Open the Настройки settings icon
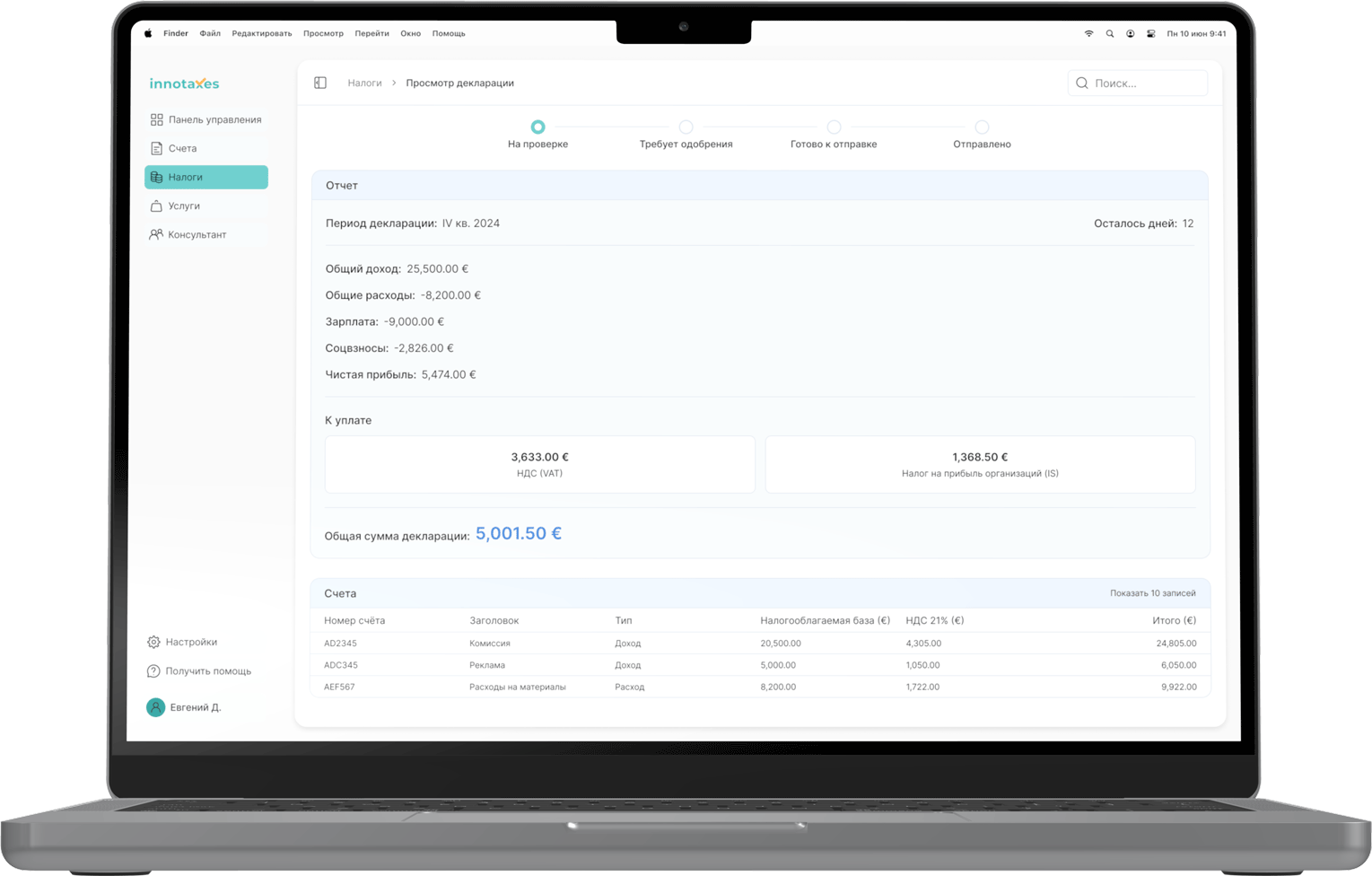 tap(153, 642)
